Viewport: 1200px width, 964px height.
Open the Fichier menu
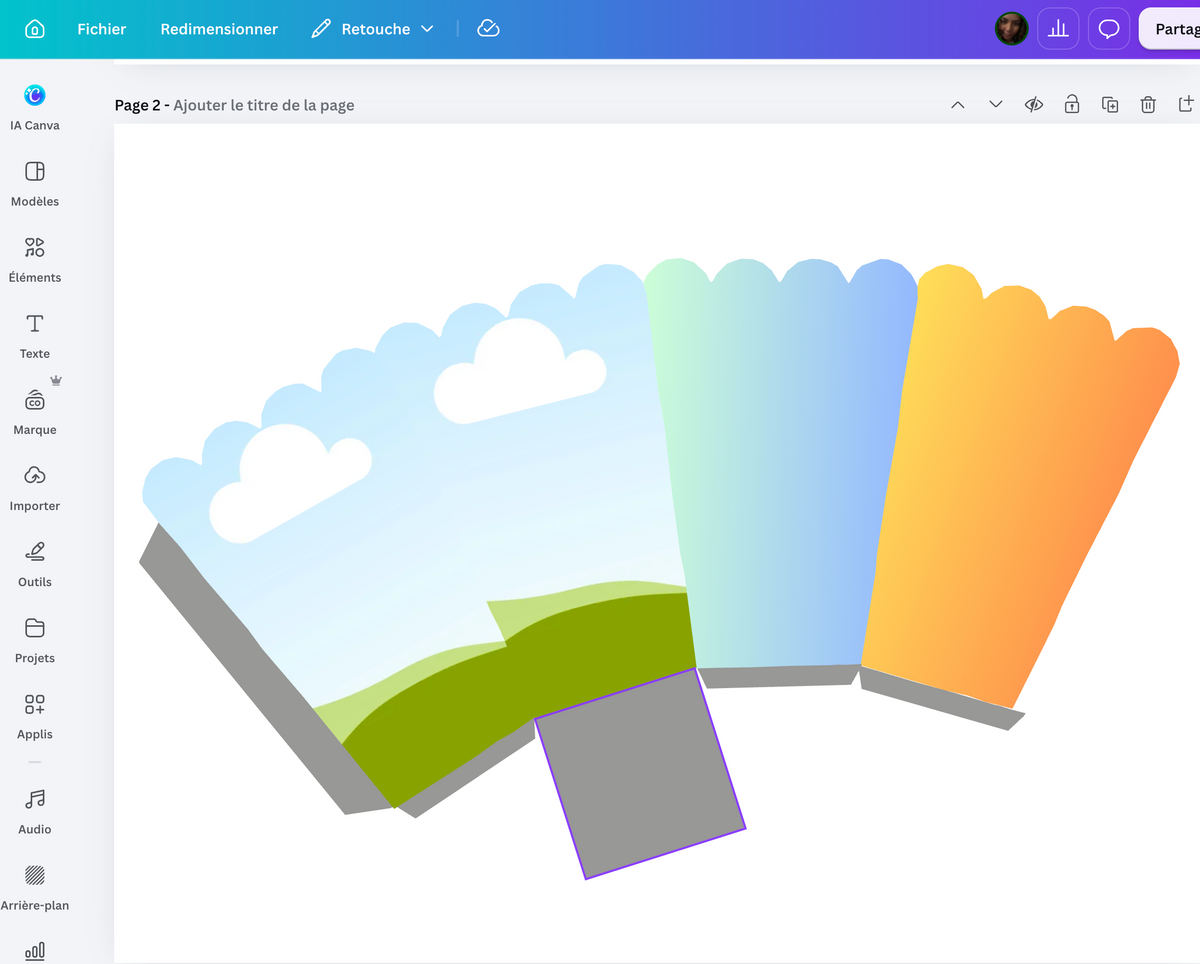click(x=102, y=29)
